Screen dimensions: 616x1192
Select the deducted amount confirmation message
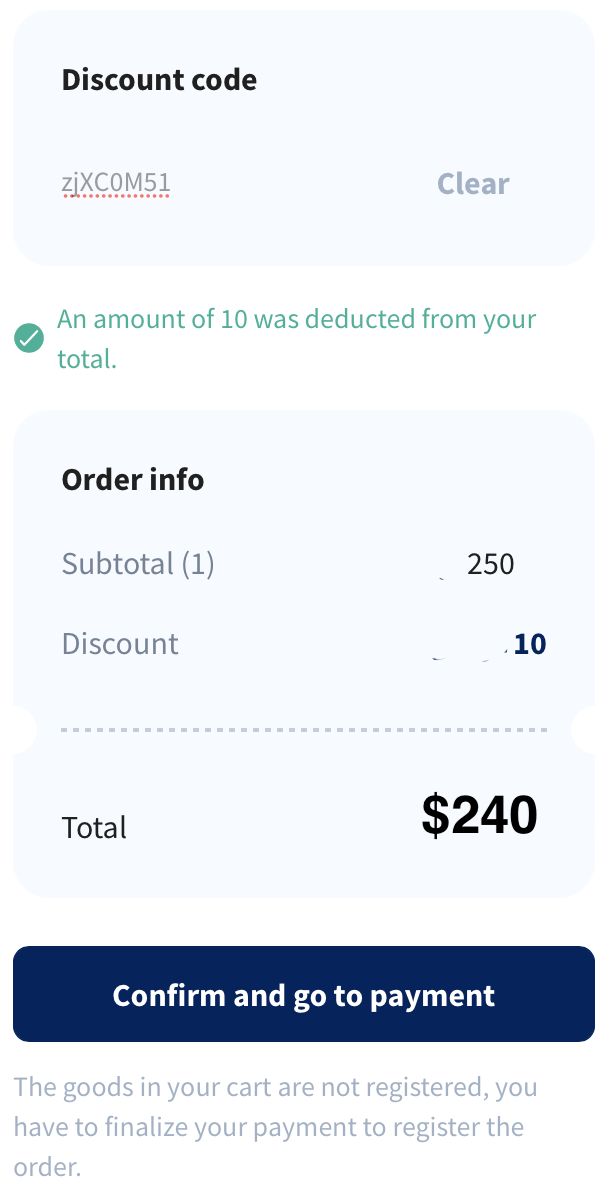coord(296,338)
